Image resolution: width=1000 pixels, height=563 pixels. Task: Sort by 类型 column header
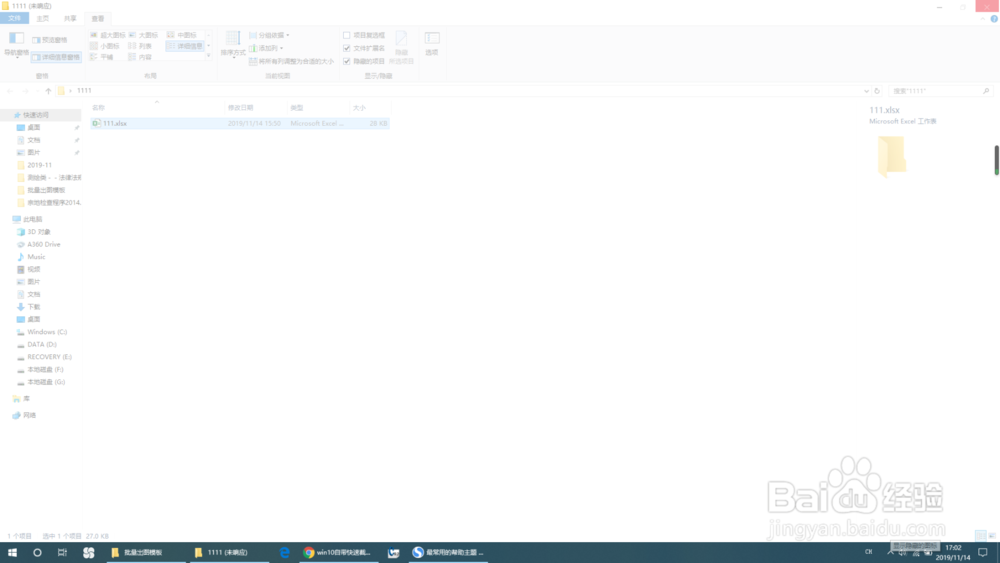pyautogui.click(x=318, y=108)
